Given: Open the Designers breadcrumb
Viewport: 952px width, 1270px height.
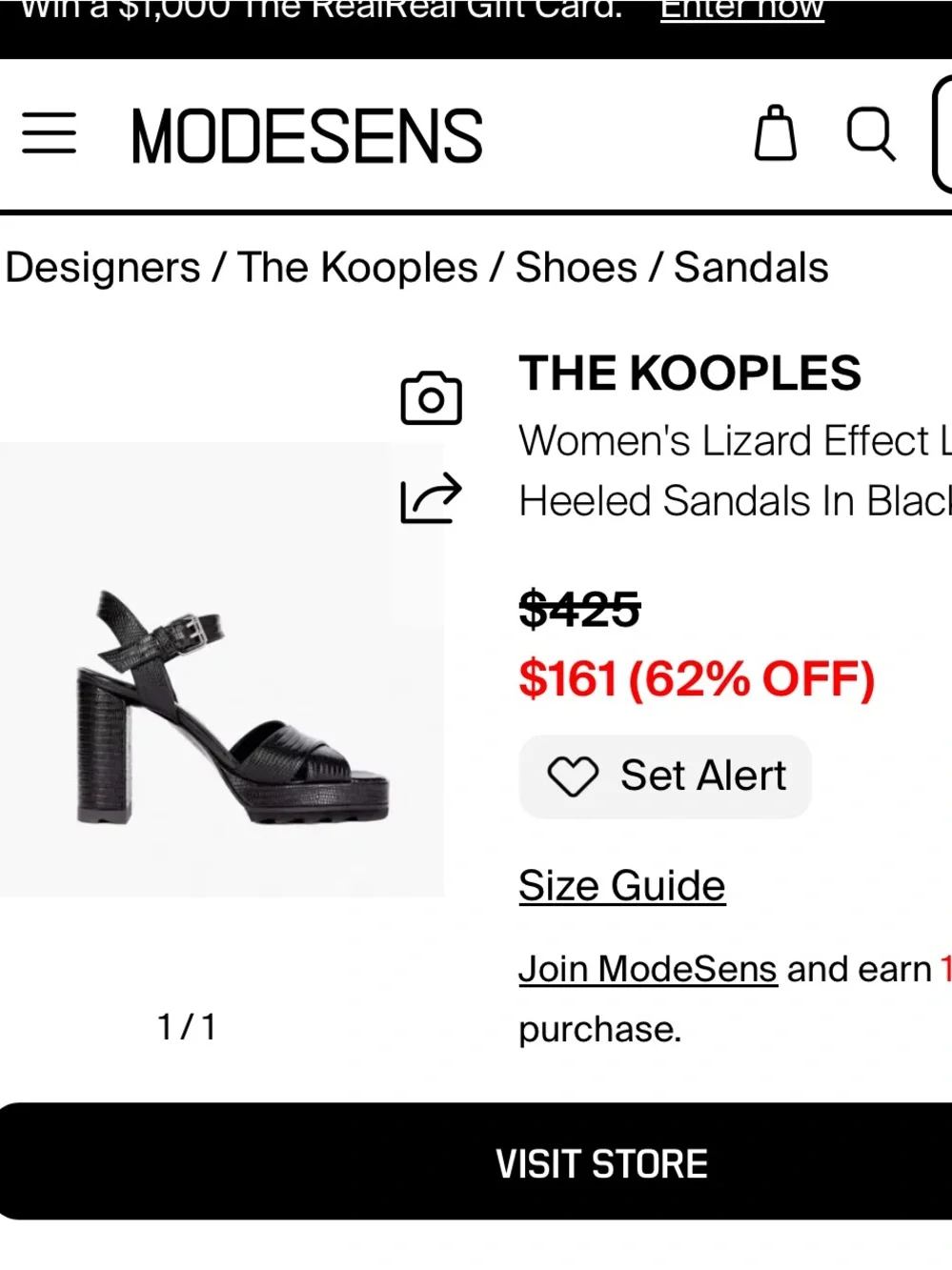Looking at the screenshot, I should click(x=103, y=268).
